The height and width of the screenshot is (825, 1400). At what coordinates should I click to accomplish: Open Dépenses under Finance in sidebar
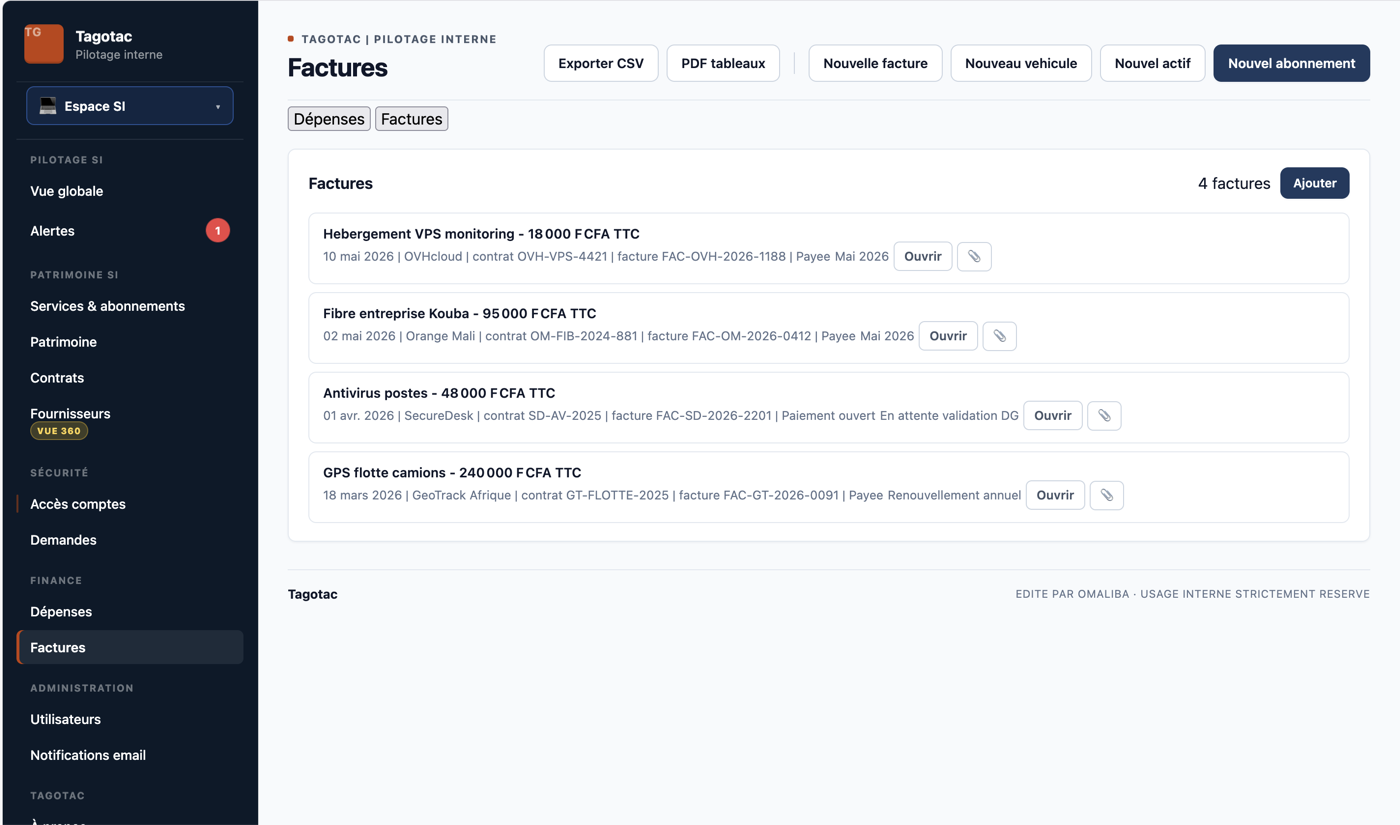(x=61, y=612)
